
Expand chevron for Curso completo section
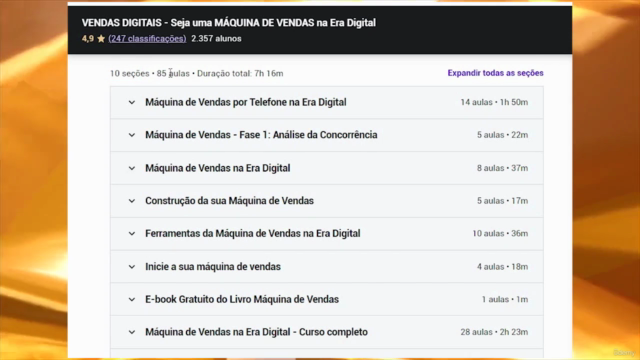tap(131, 332)
